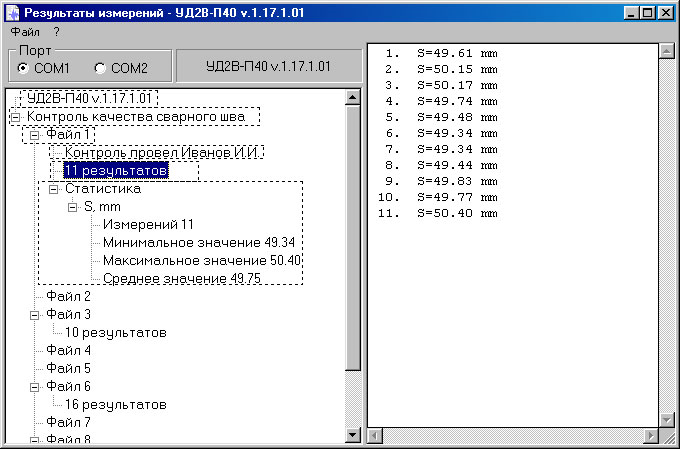This screenshot has height=449, width=680.
Task: Select the Статистика tree item
Action: [x=103, y=188]
